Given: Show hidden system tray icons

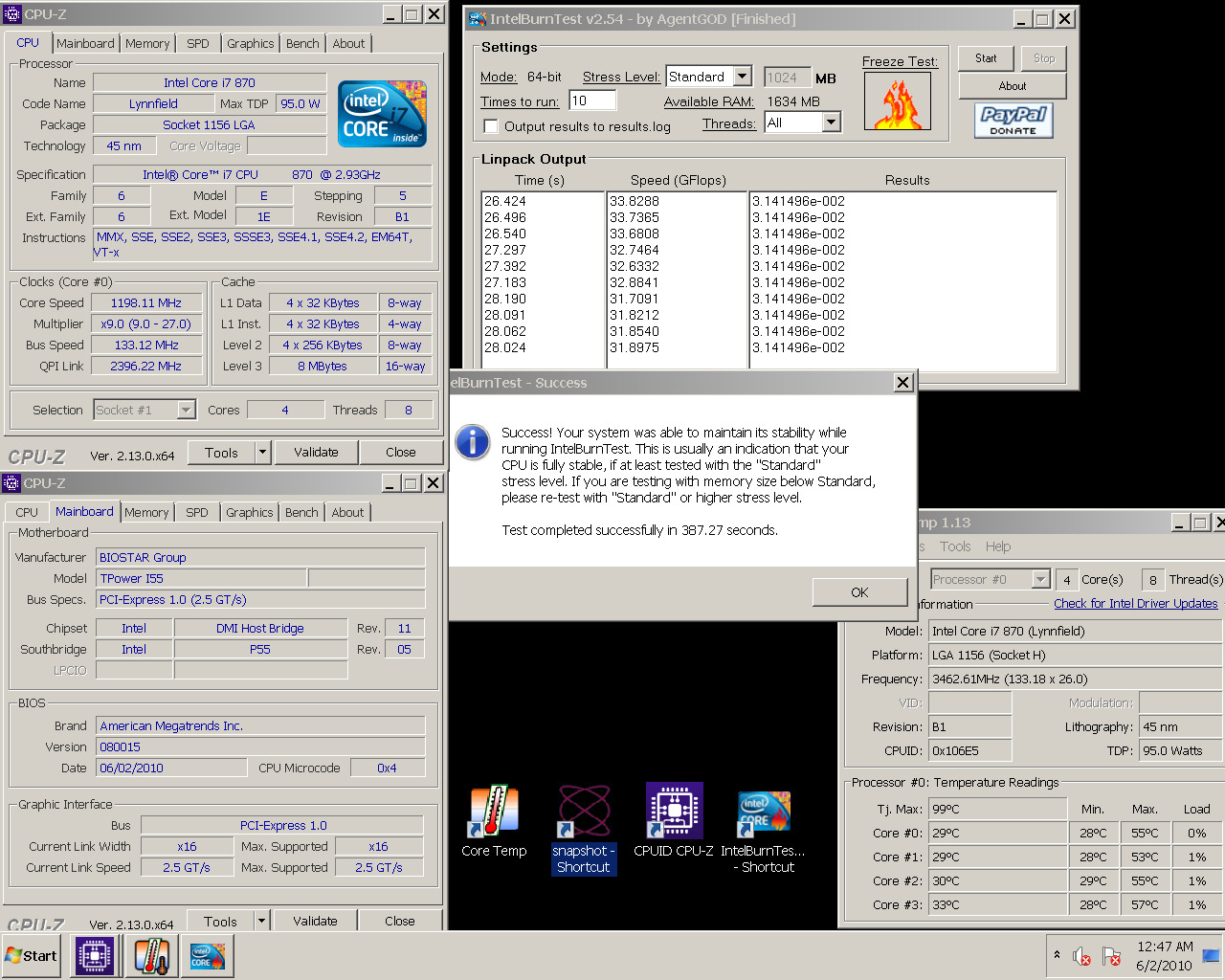Looking at the screenshot, I should (x=1057, y=955).
